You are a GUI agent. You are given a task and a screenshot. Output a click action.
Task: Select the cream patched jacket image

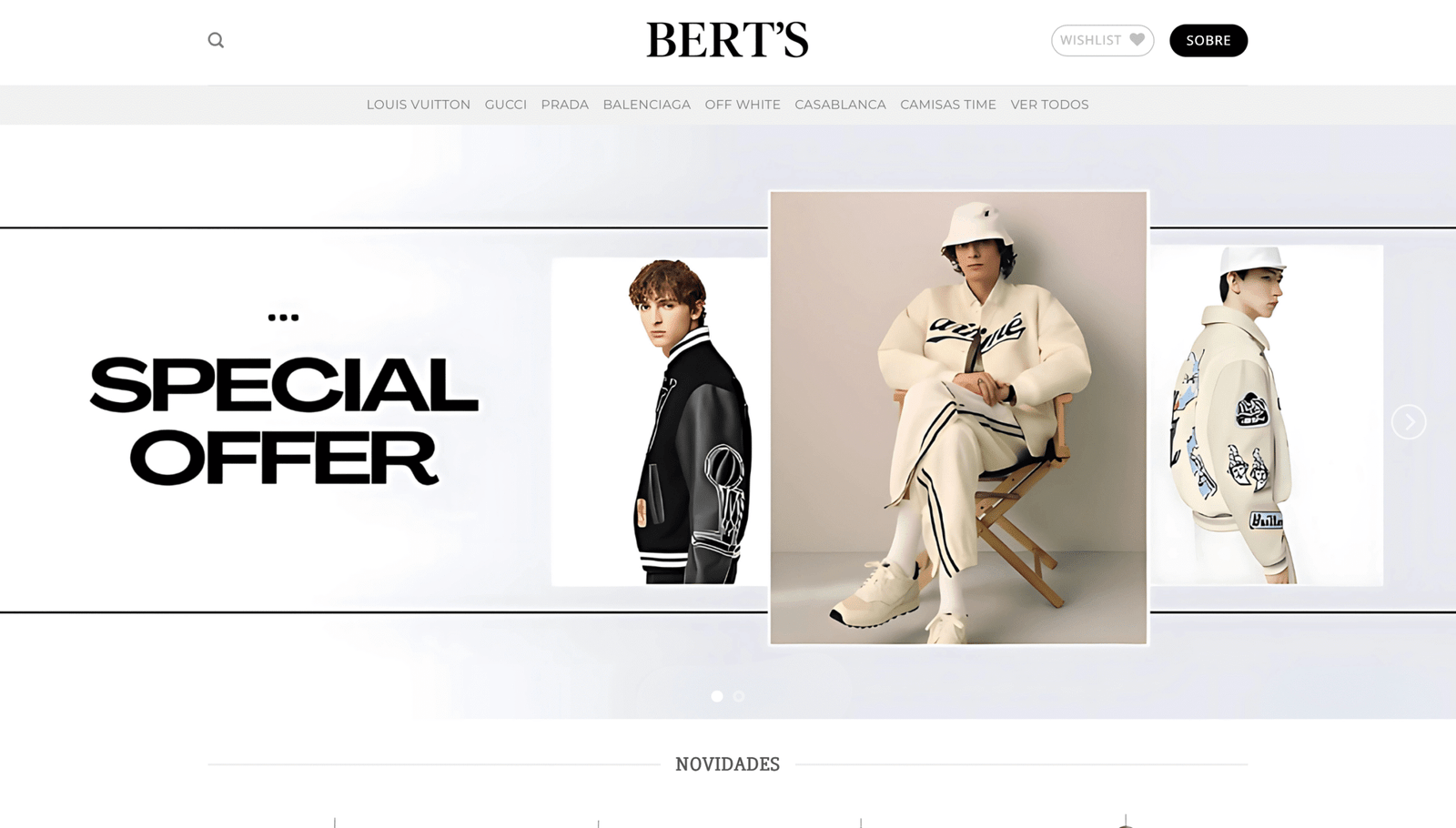click(x=1267, y=415)
